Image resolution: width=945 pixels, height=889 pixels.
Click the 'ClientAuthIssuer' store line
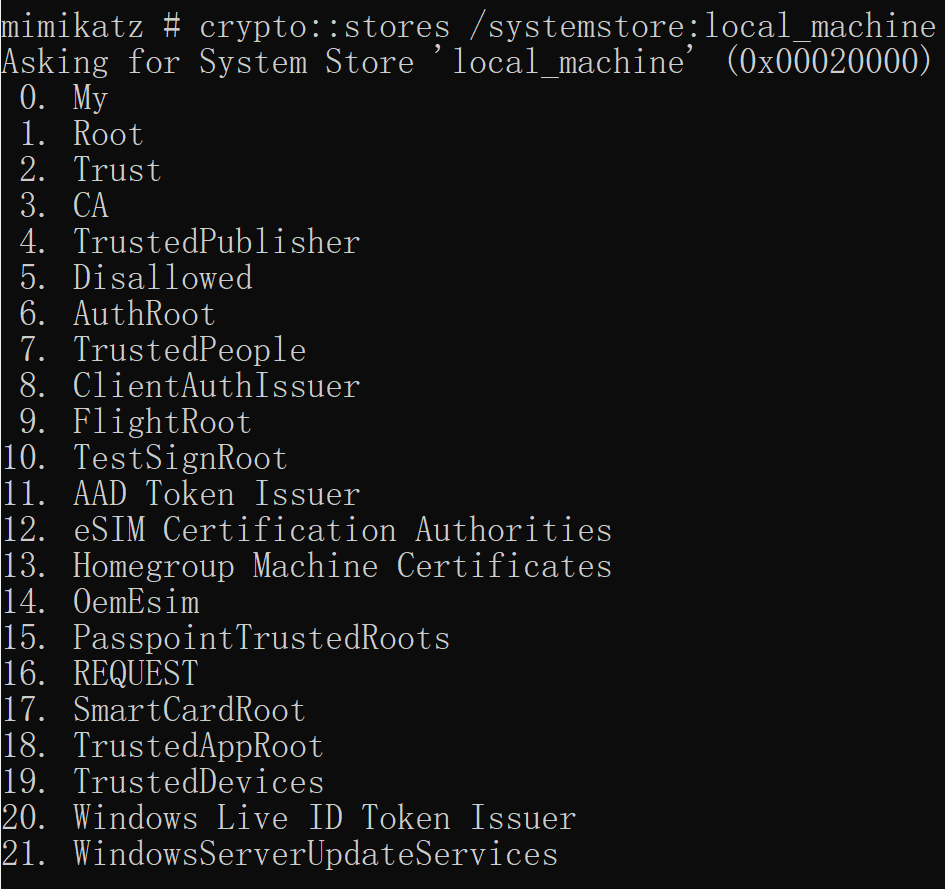(216, 386)
